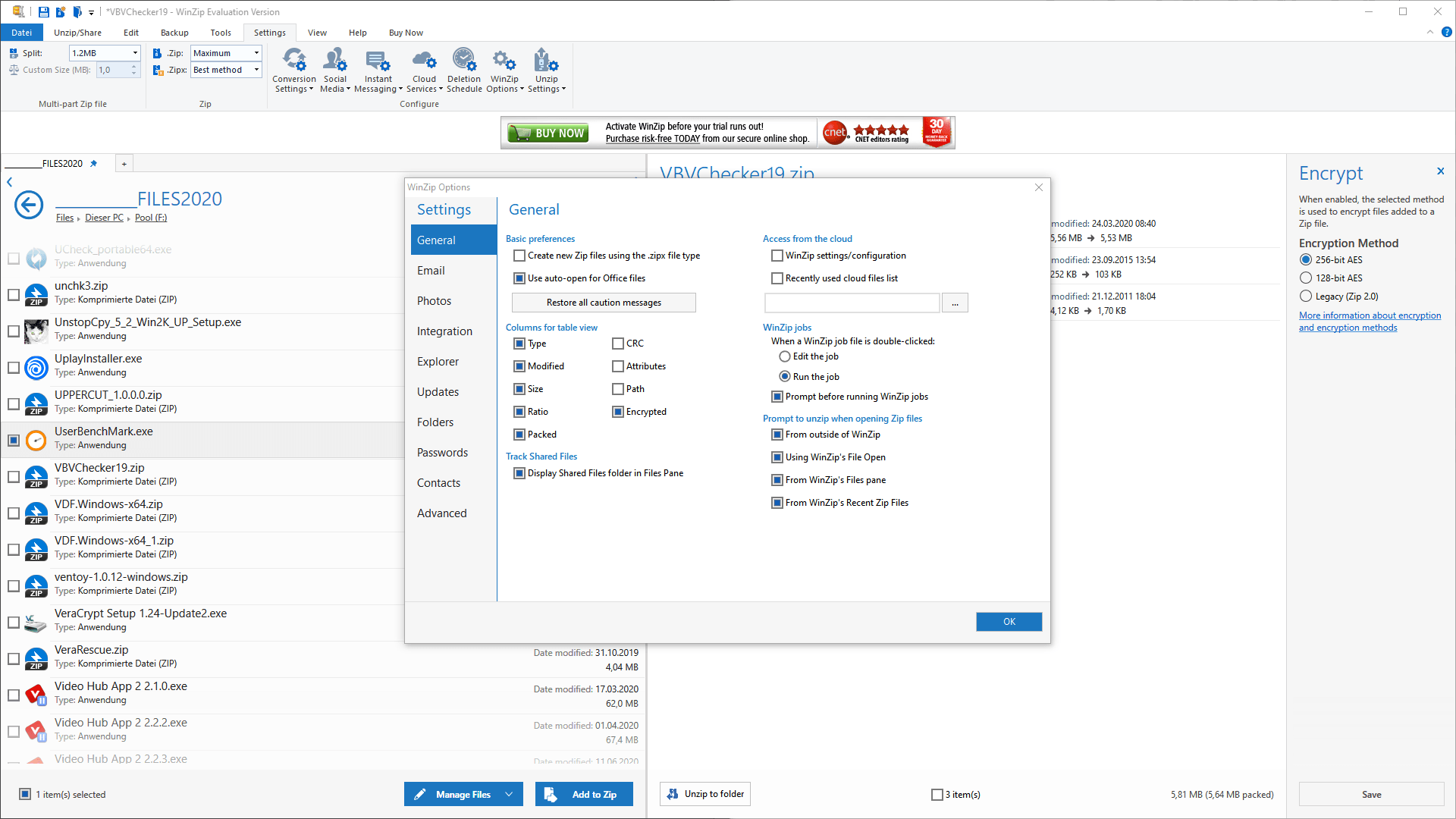
Task: Click the help icon in ribbon corner
Action: 1446,32
